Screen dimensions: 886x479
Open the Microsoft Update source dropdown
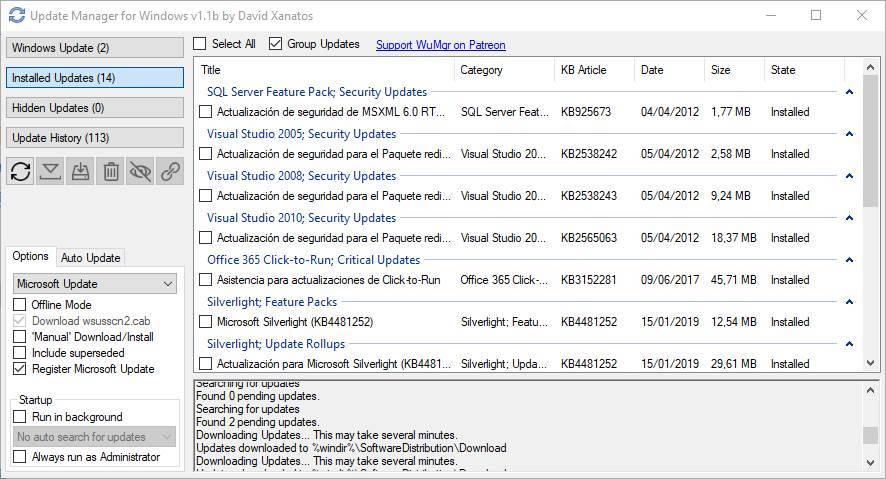95,284
